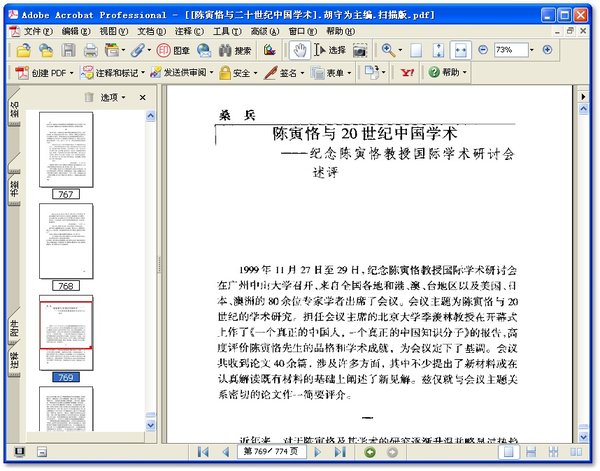This screenshot has width=600, height=471.
Task: Click the trash icon in pages panel
Action: coord(89,97)
